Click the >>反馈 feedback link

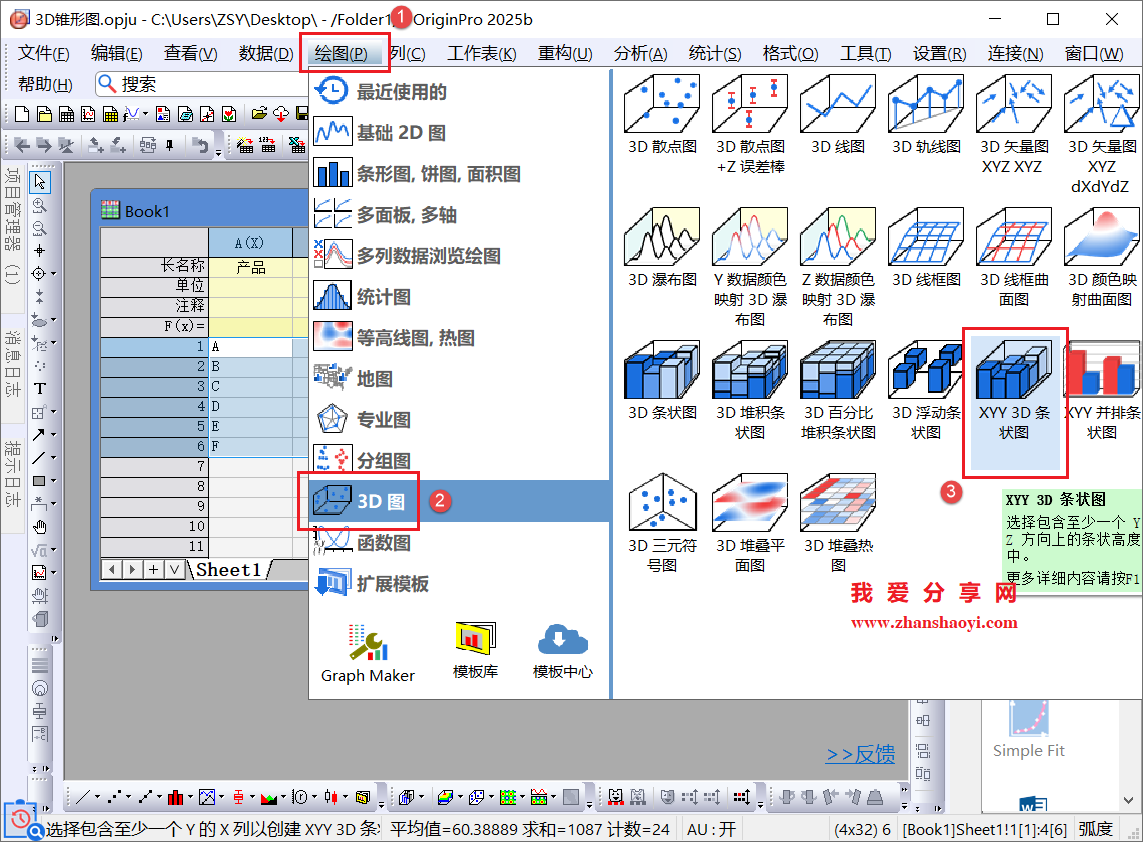pyautogui.click(x=860, y=754)
